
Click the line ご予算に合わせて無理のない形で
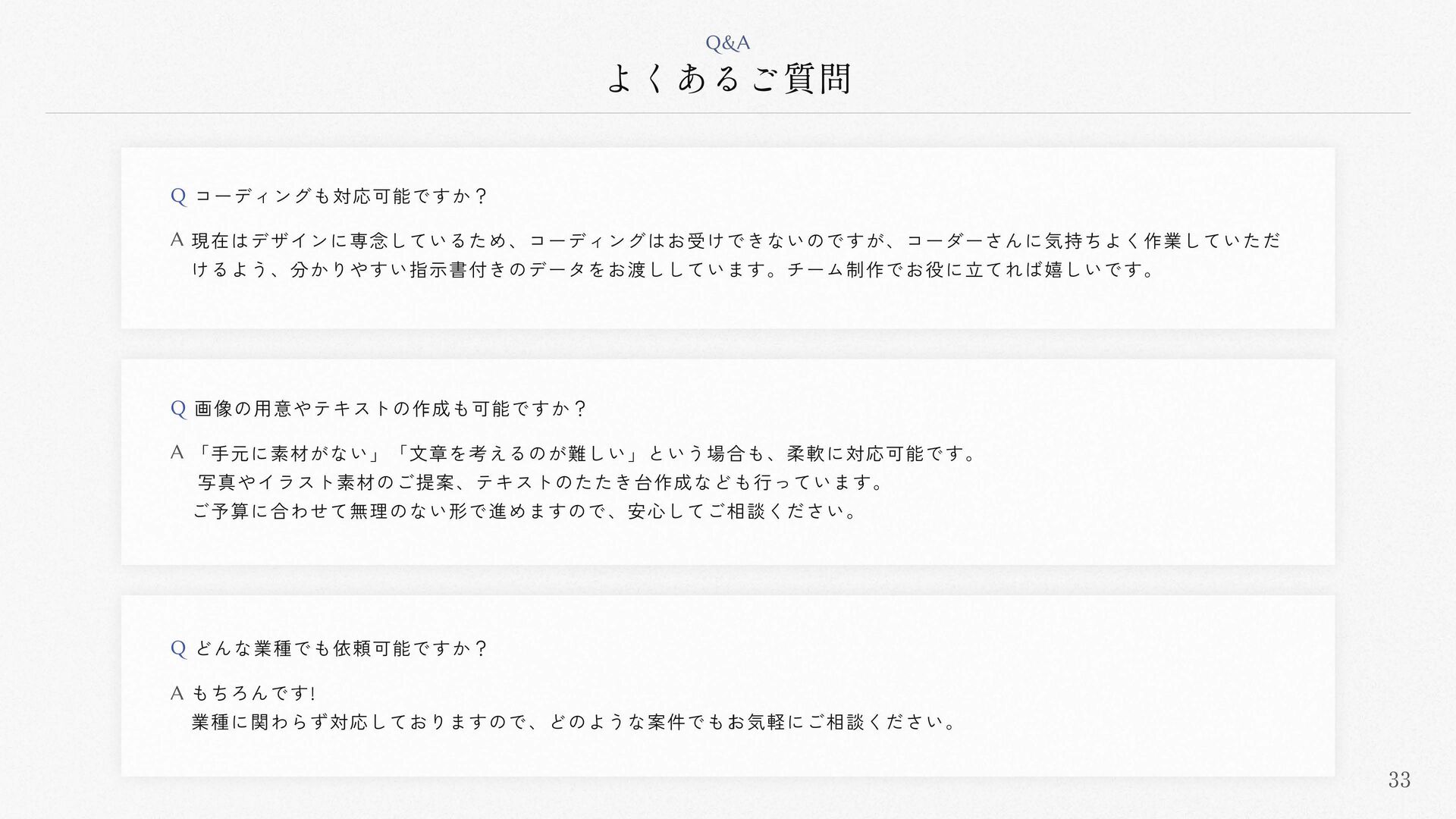click(526, 511)
